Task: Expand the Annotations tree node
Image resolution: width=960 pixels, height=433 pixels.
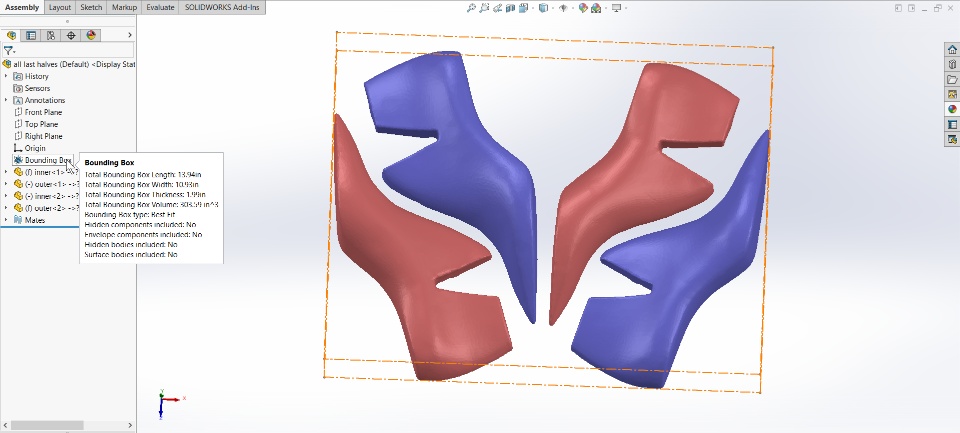Action: [6, 100]
